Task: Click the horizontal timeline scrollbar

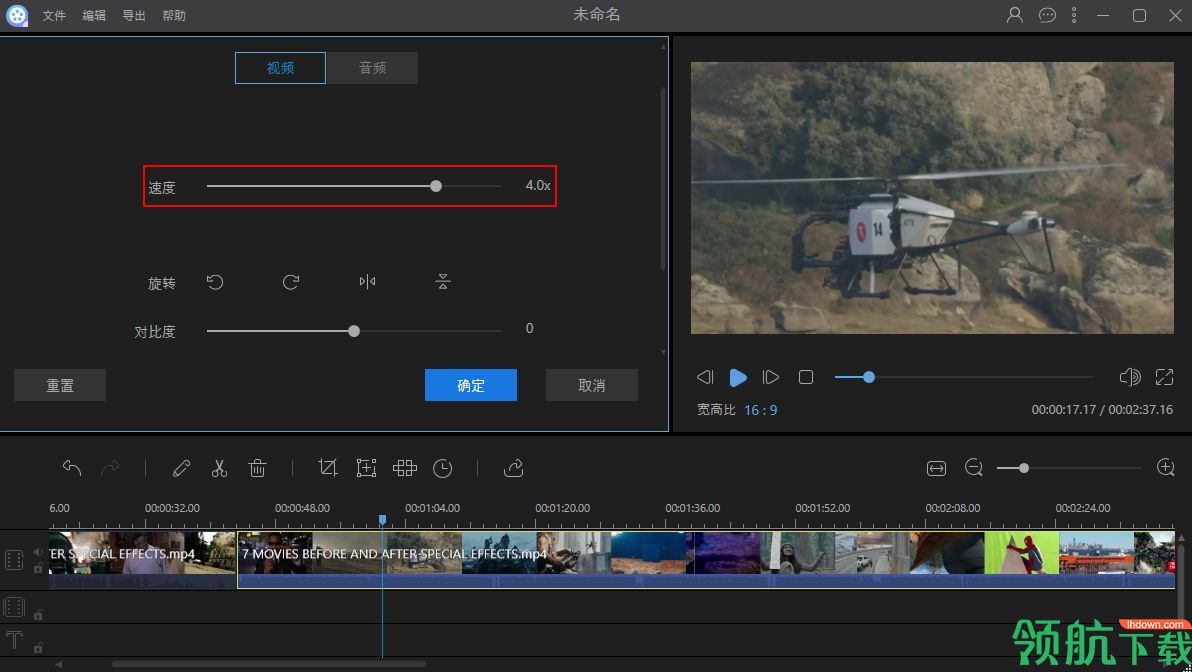Action: click(269, 664)
